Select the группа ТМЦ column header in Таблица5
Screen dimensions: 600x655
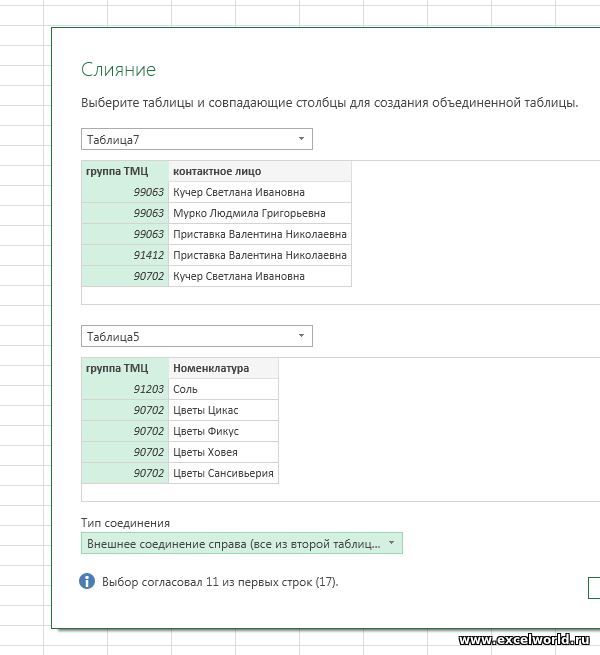(x=125, y=368)
